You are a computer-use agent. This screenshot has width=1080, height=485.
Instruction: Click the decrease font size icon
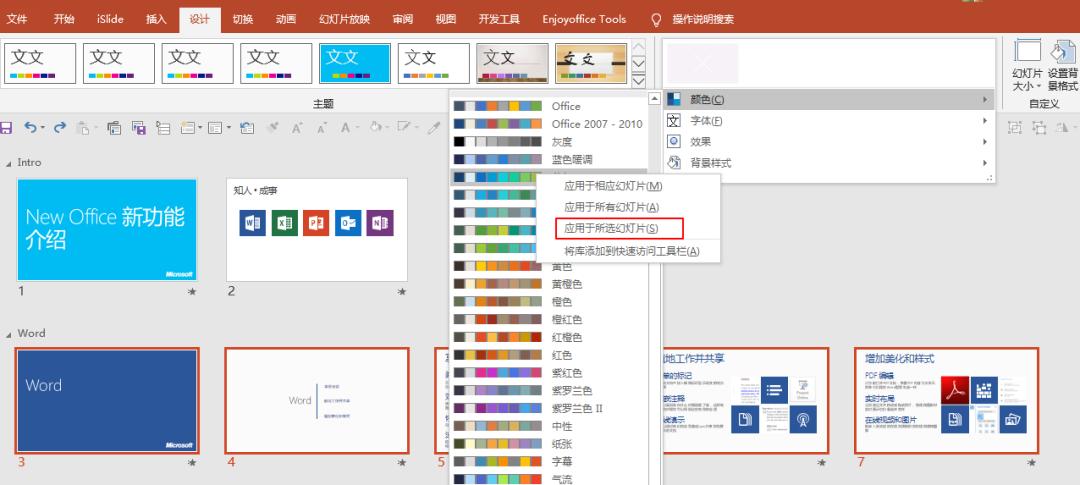[x=321, y=127]
